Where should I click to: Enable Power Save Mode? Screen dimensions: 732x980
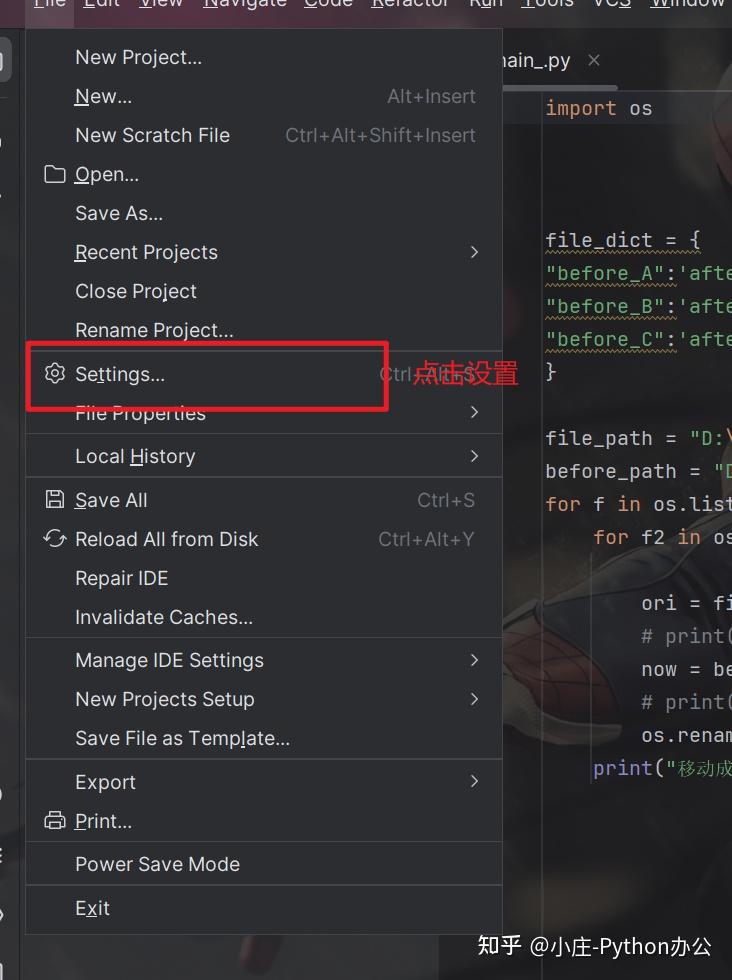click(156, 863)
